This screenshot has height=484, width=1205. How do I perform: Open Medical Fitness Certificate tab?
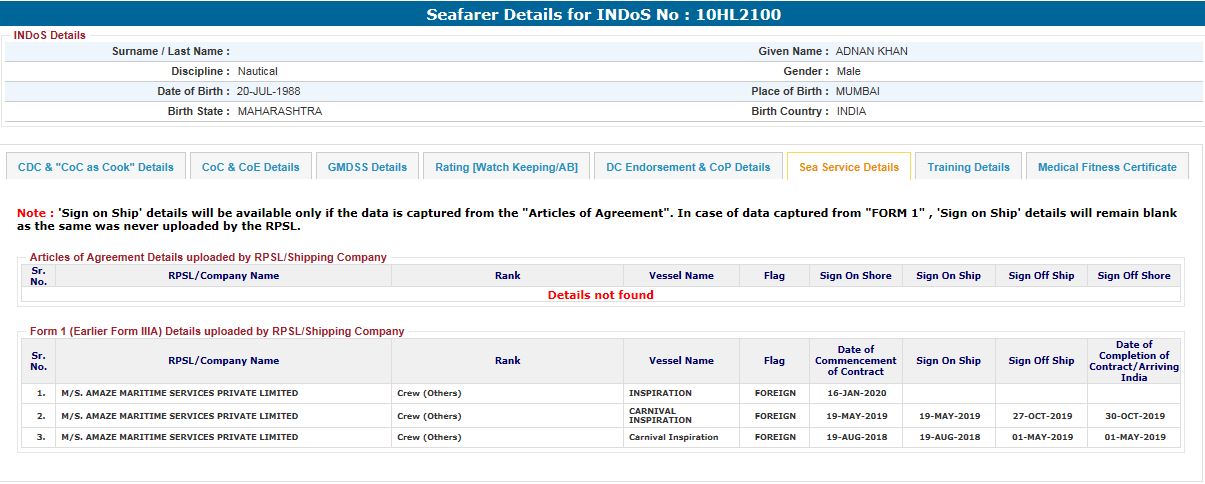1107,167
